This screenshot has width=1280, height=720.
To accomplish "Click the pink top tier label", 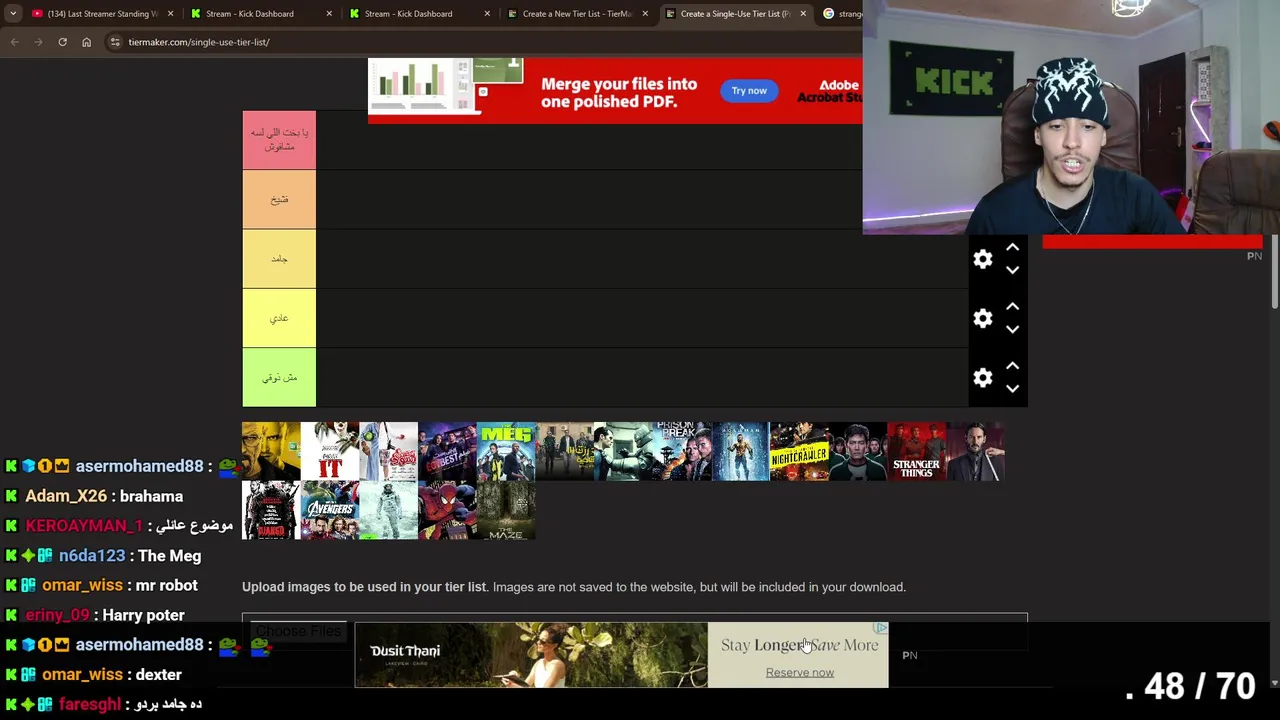I will click(279, 140).
